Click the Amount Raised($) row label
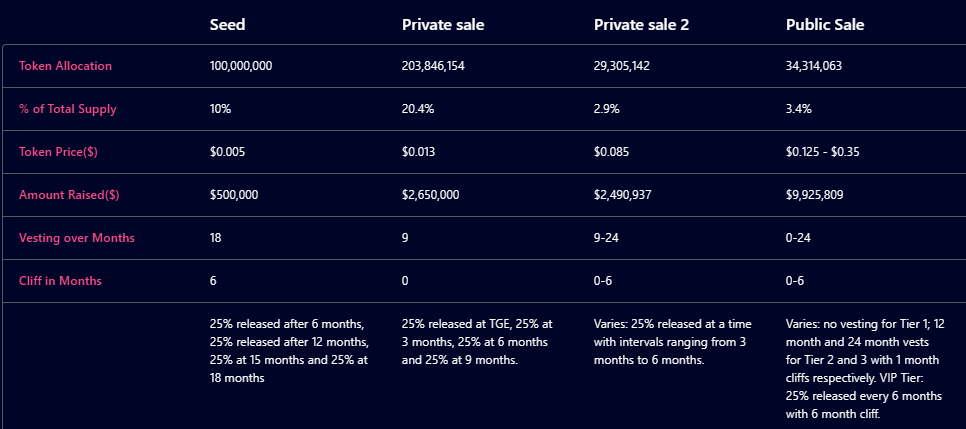 [69, 195]
